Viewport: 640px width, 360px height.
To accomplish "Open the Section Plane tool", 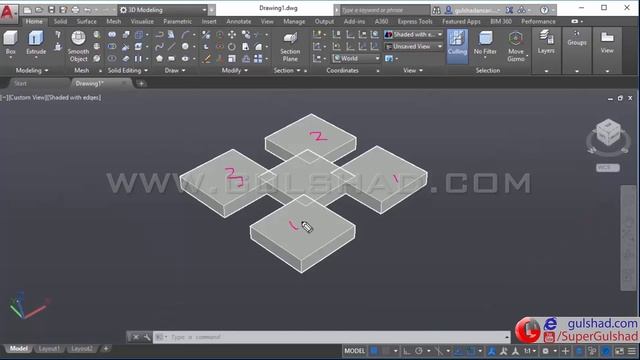I will tap(290, 47).
